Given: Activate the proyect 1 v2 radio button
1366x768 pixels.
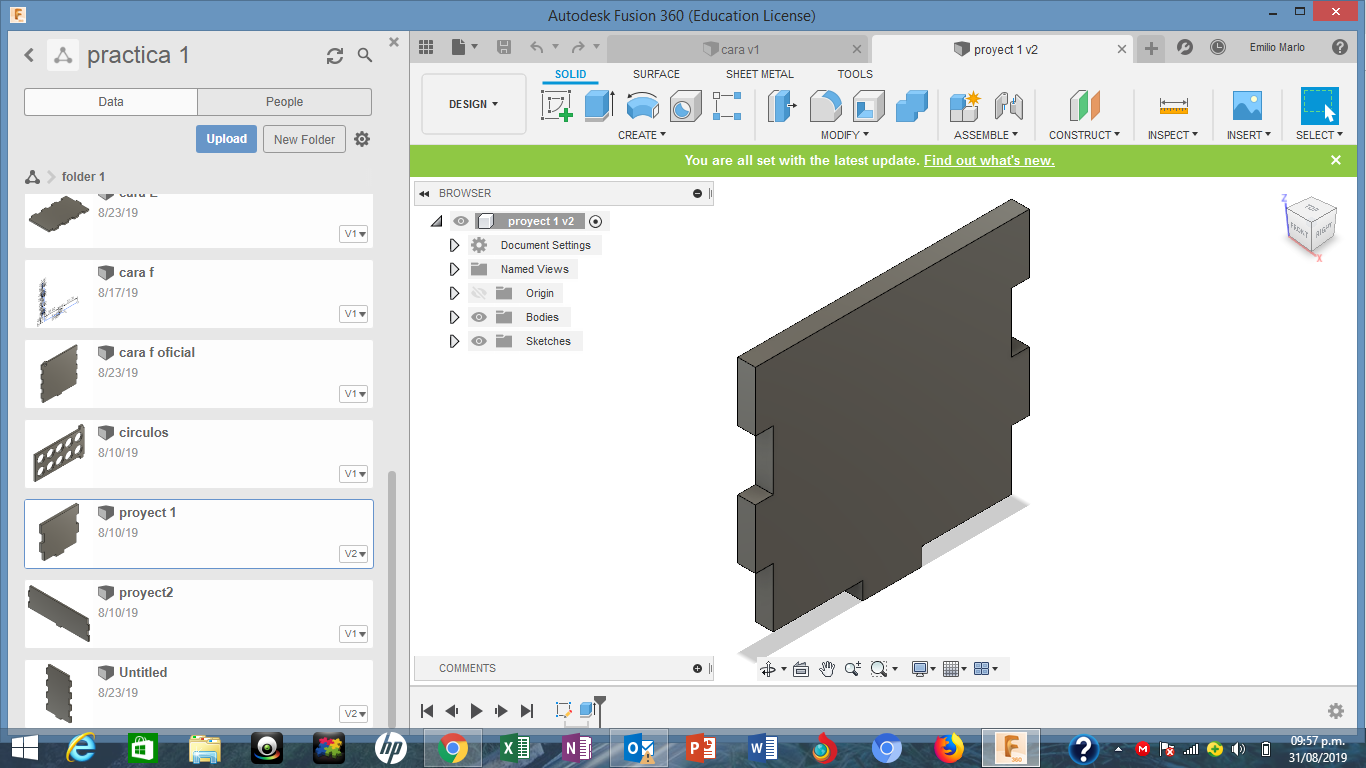Looking at the screenshot, I should point(596,221).
